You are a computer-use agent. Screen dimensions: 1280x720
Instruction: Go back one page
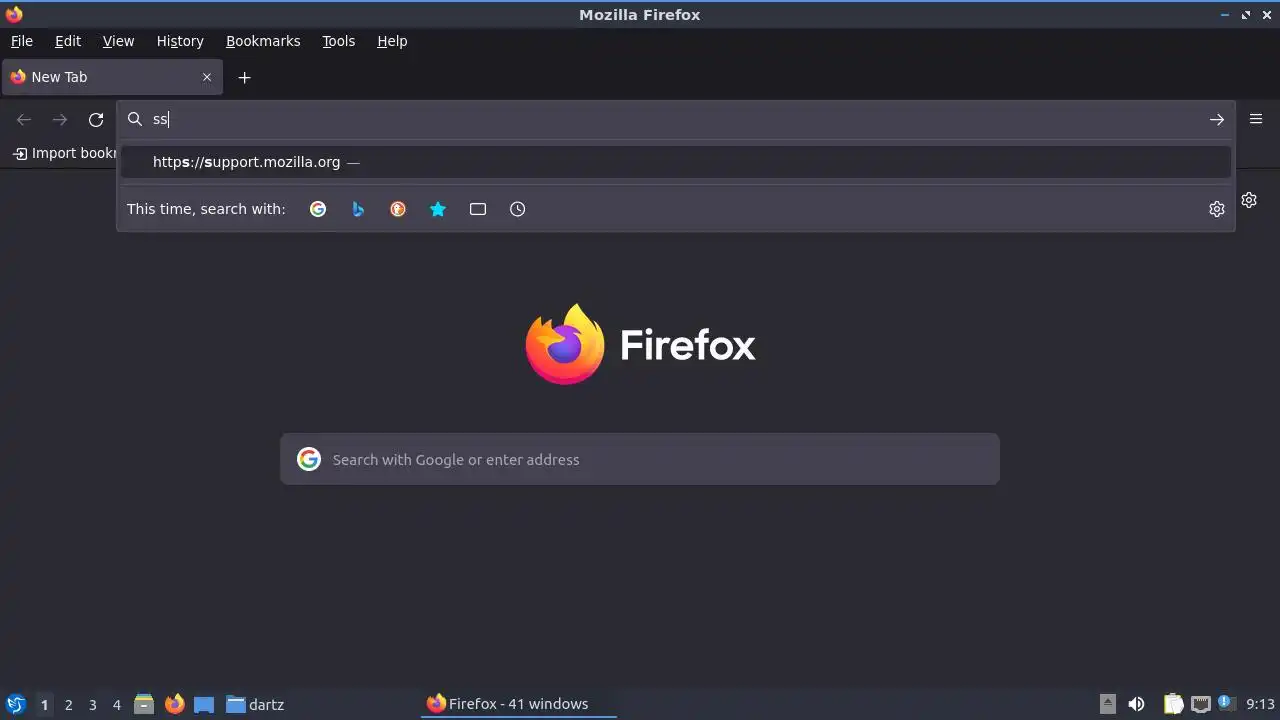click(24, 120)
